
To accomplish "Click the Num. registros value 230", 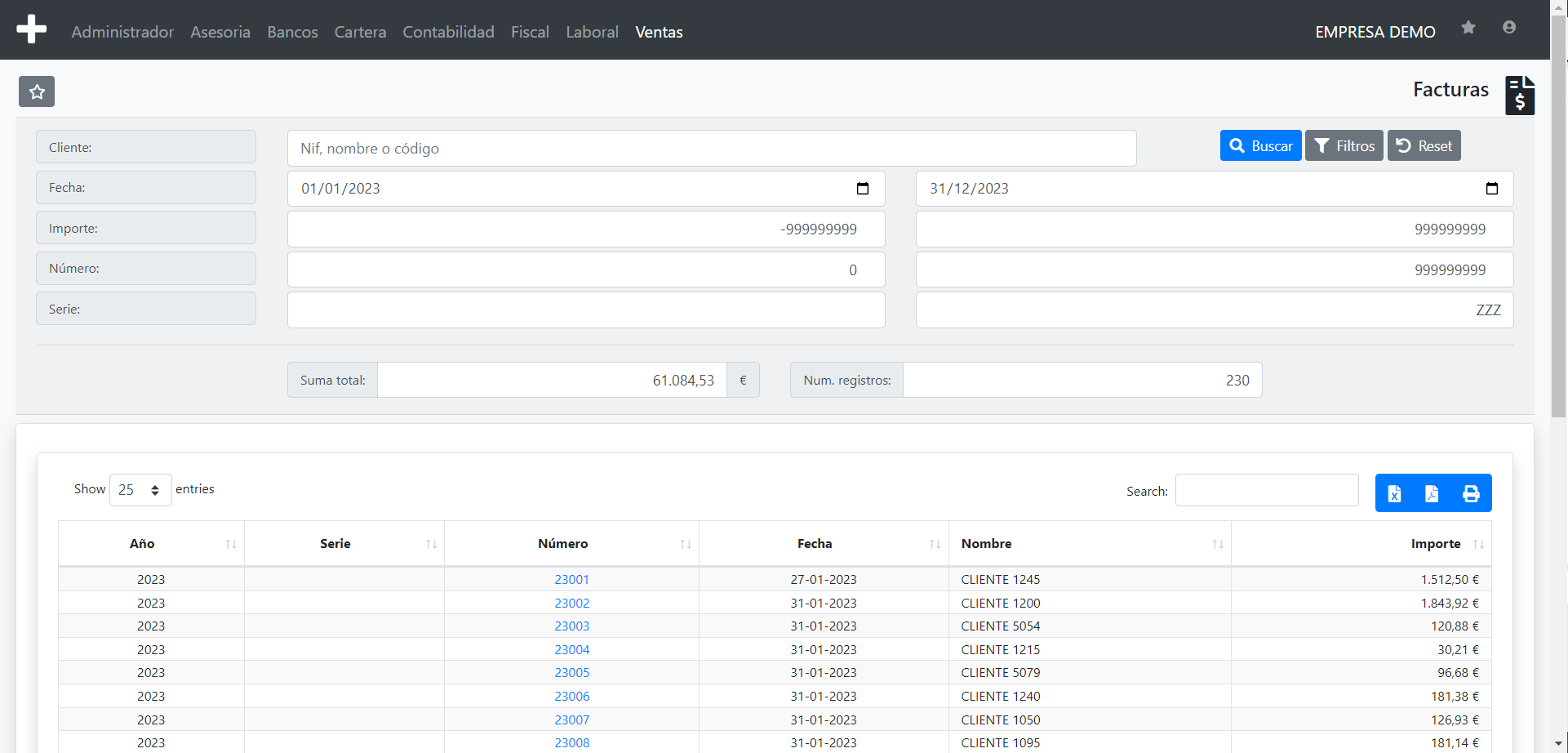I will tap(1082, 380).
